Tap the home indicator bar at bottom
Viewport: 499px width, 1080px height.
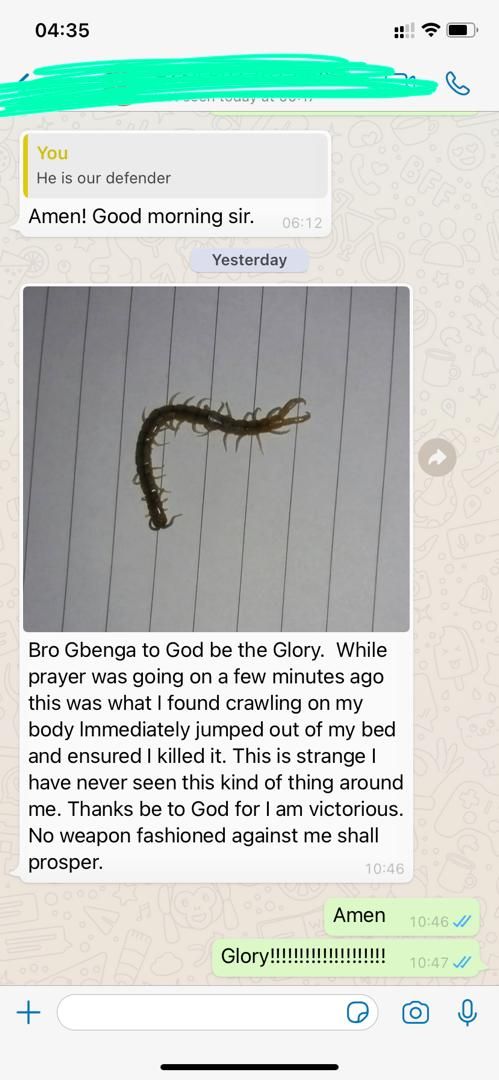click(x=250, y=1067)
